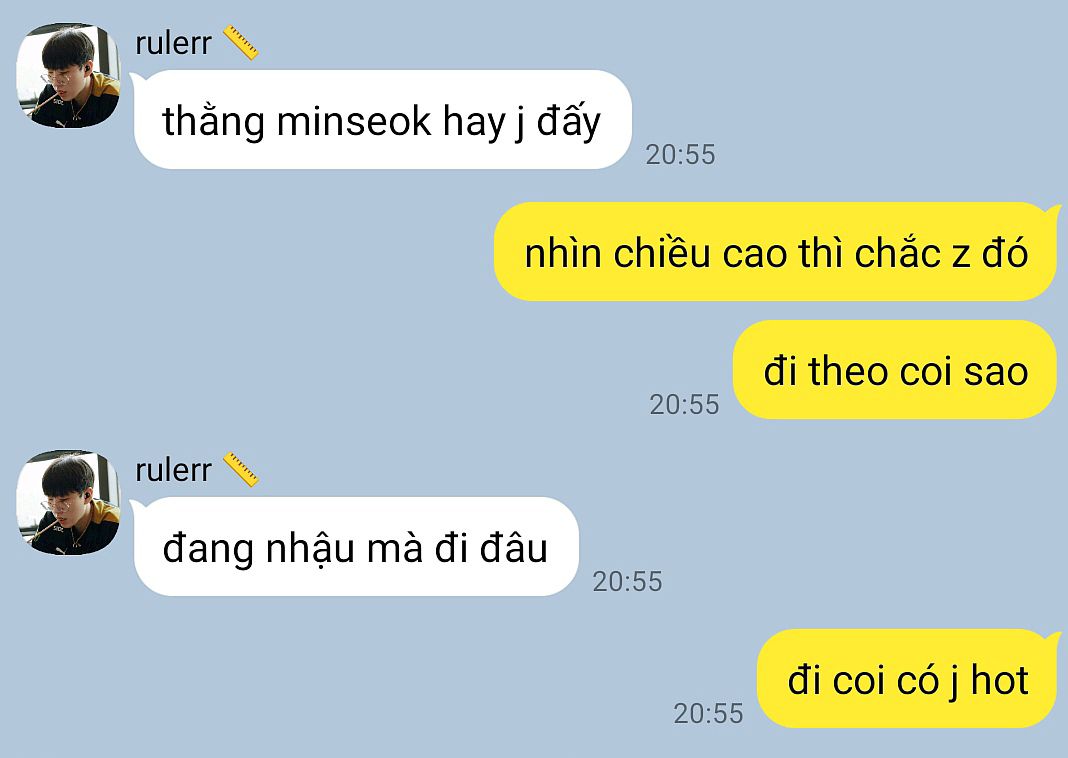
Task: Open rulerr's profile picture in second message
Action: (x=68, y=502)
